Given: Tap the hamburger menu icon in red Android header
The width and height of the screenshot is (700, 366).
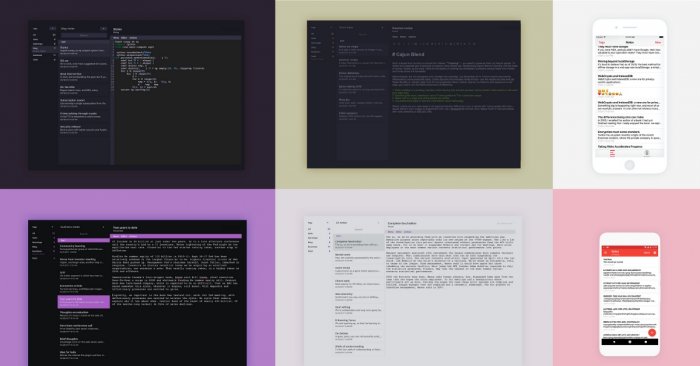Looking at the screenshot, I should tap(606, 252).
